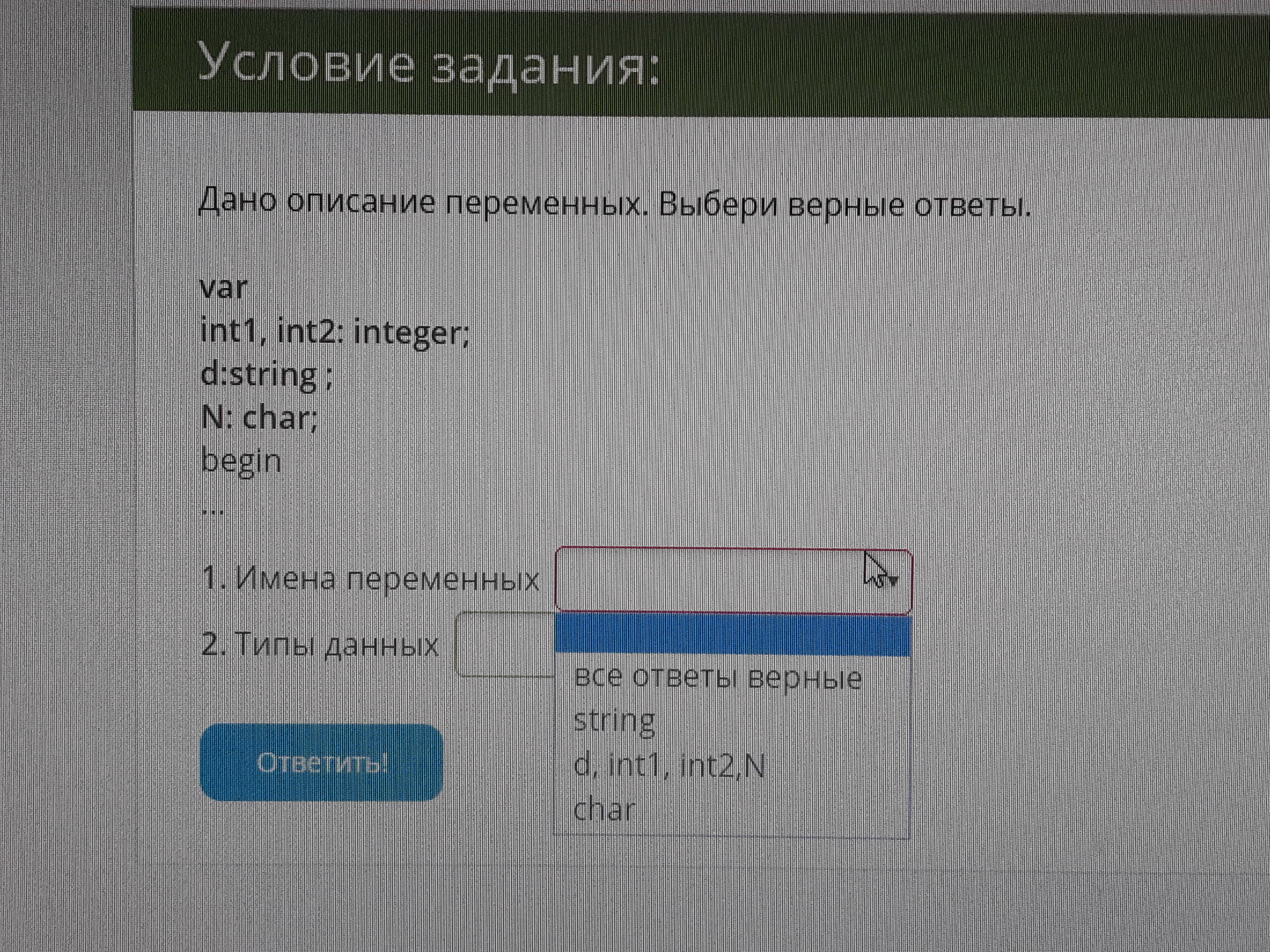Screen dimensions: 1270x952
Task: Select the blank highlighted option in the list
Action: coord(733,635)
